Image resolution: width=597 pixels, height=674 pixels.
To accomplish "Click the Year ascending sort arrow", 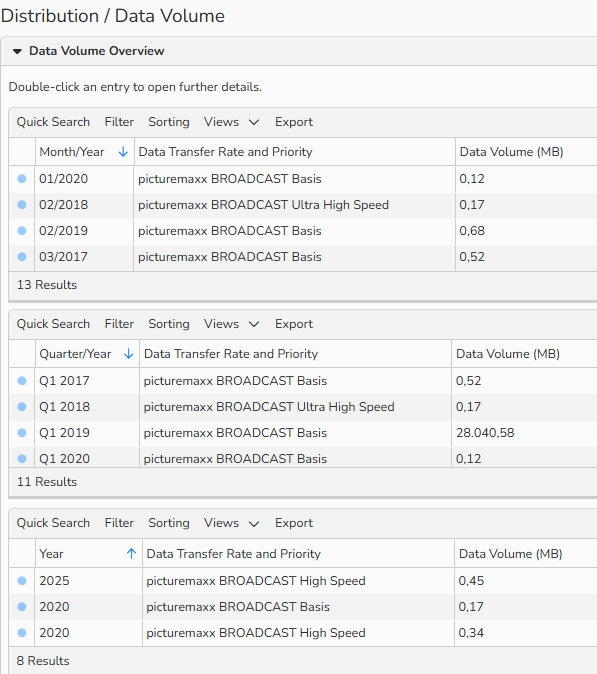I will pos(132,554).
